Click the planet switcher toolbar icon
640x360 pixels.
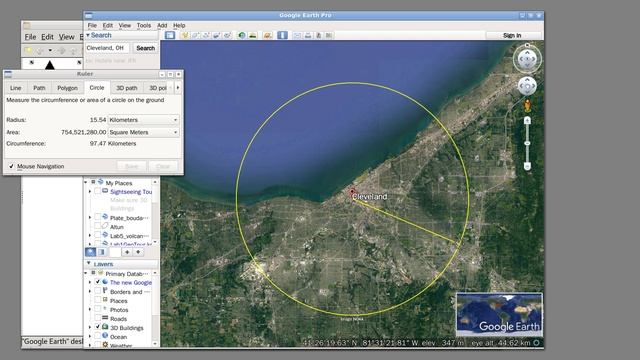pos(267,36)
